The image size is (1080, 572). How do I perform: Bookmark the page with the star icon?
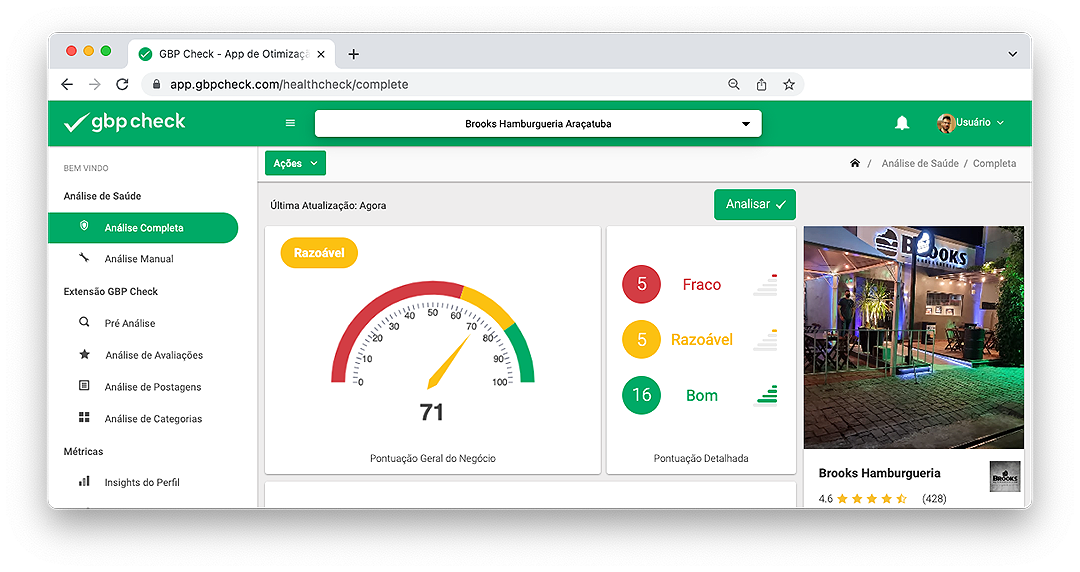[789, 84]
